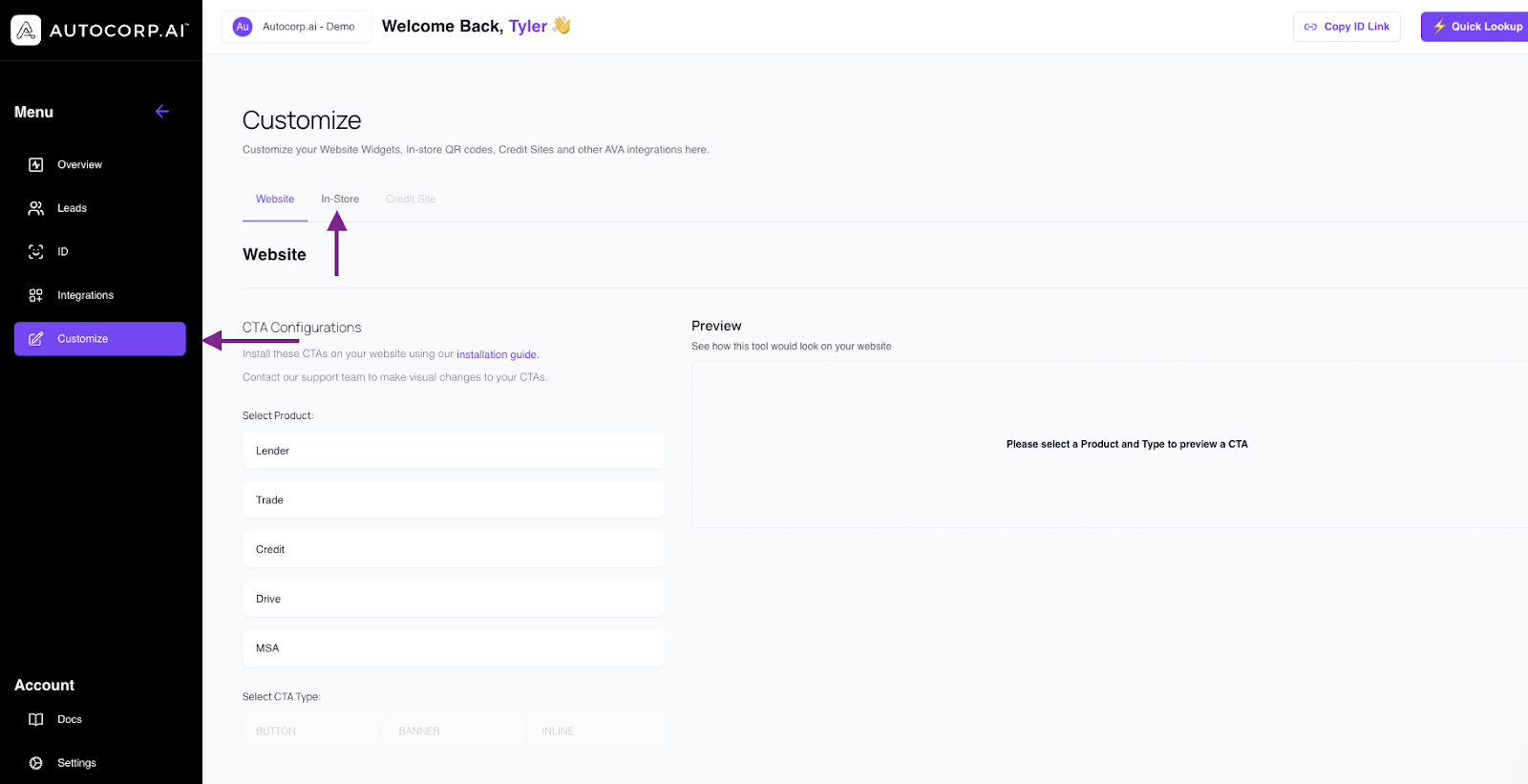Image resolution: width=1528 pixels, height=784 pixels.
Task: Click the Leads people icon
Action: point(36,208)
